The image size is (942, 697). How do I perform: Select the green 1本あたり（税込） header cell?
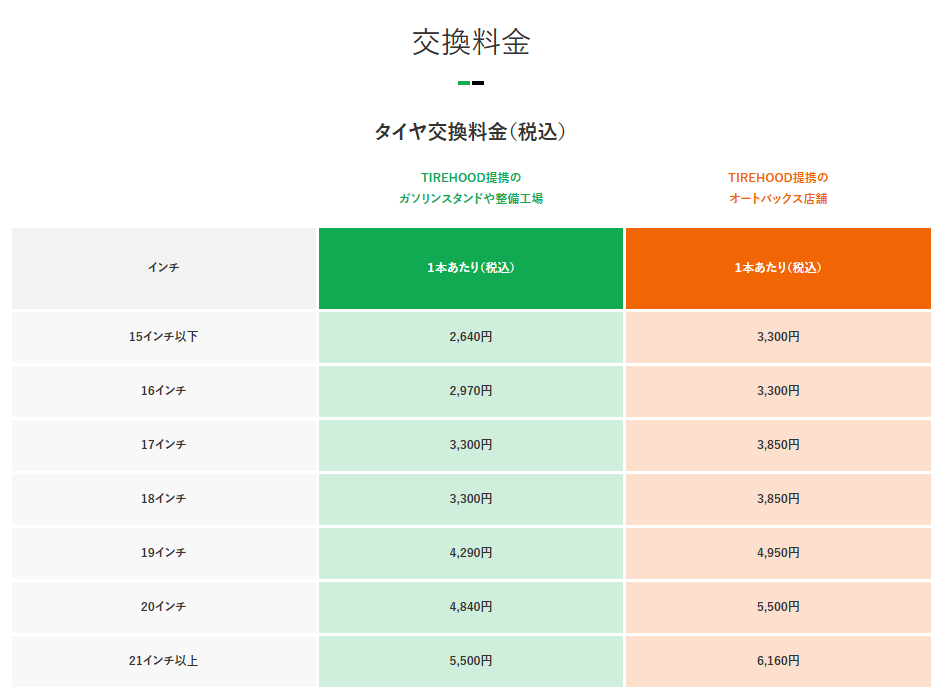coord(470,268)
